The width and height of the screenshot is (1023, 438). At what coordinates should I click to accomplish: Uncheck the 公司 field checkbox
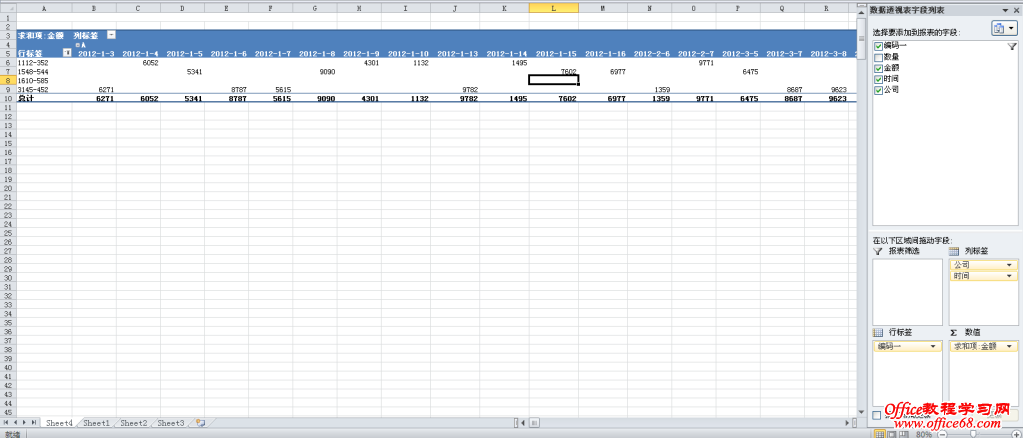[x=878, y=90]
